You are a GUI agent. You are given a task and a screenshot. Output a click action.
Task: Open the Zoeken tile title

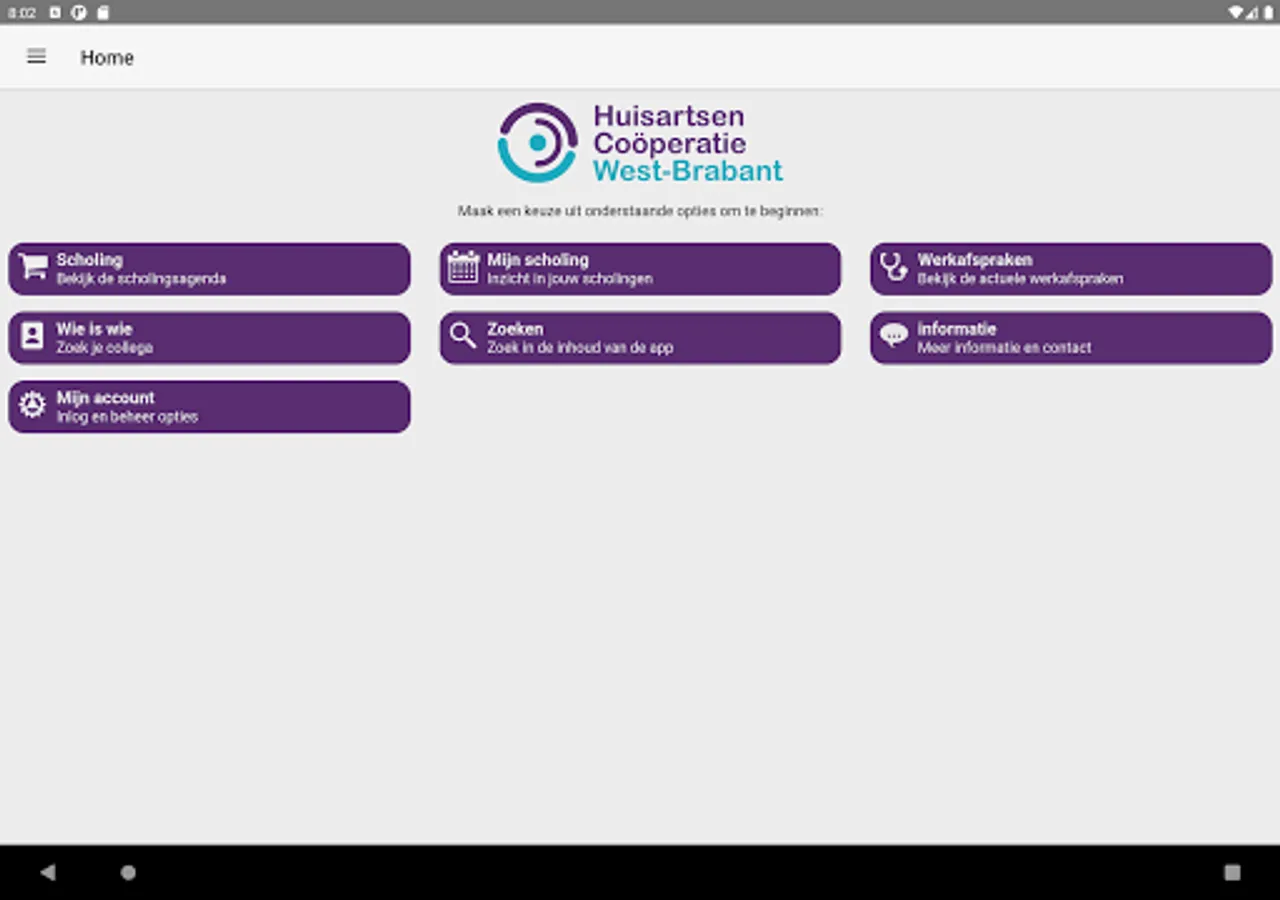click(x=515, y=329)
